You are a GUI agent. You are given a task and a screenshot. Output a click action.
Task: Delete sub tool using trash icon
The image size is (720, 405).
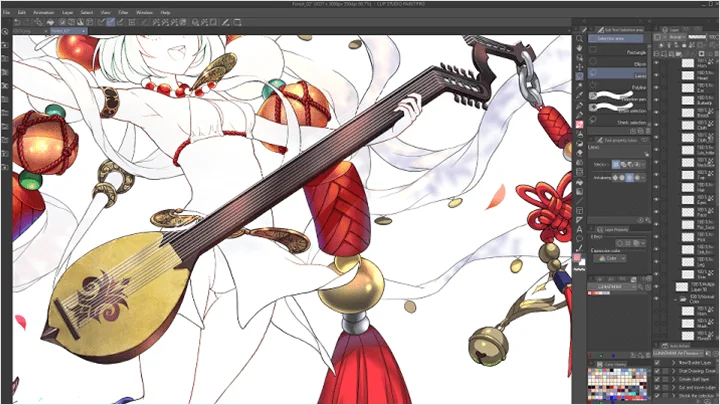click(647, 131)
